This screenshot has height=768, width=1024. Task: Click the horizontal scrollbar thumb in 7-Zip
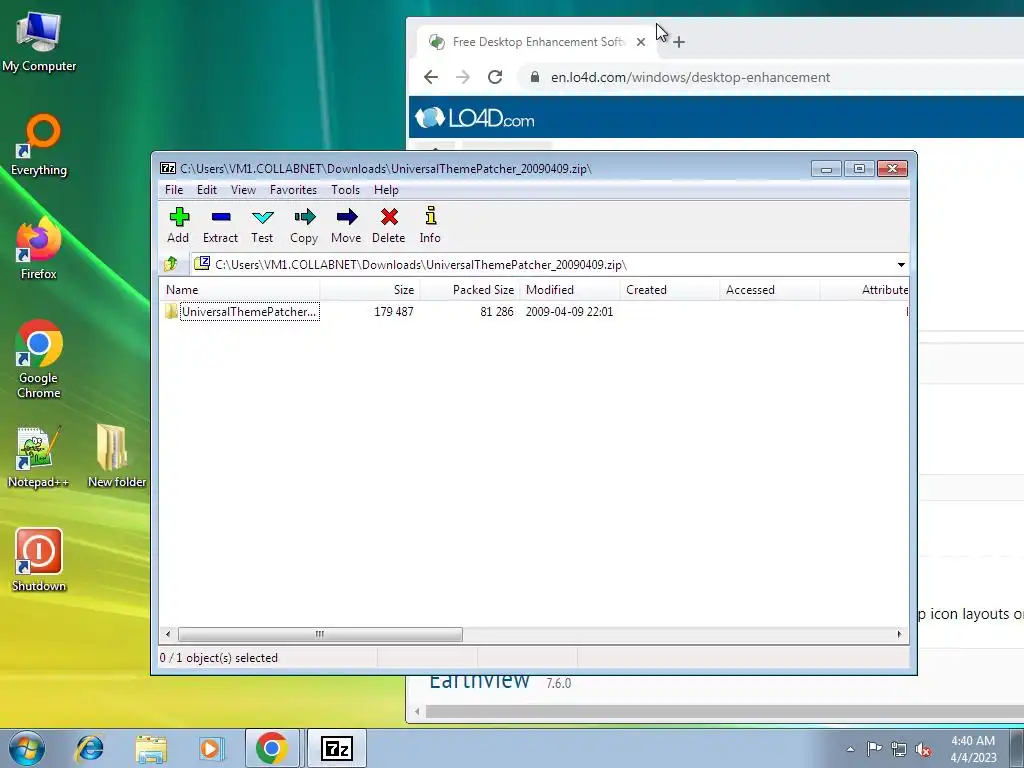point(320,634)
